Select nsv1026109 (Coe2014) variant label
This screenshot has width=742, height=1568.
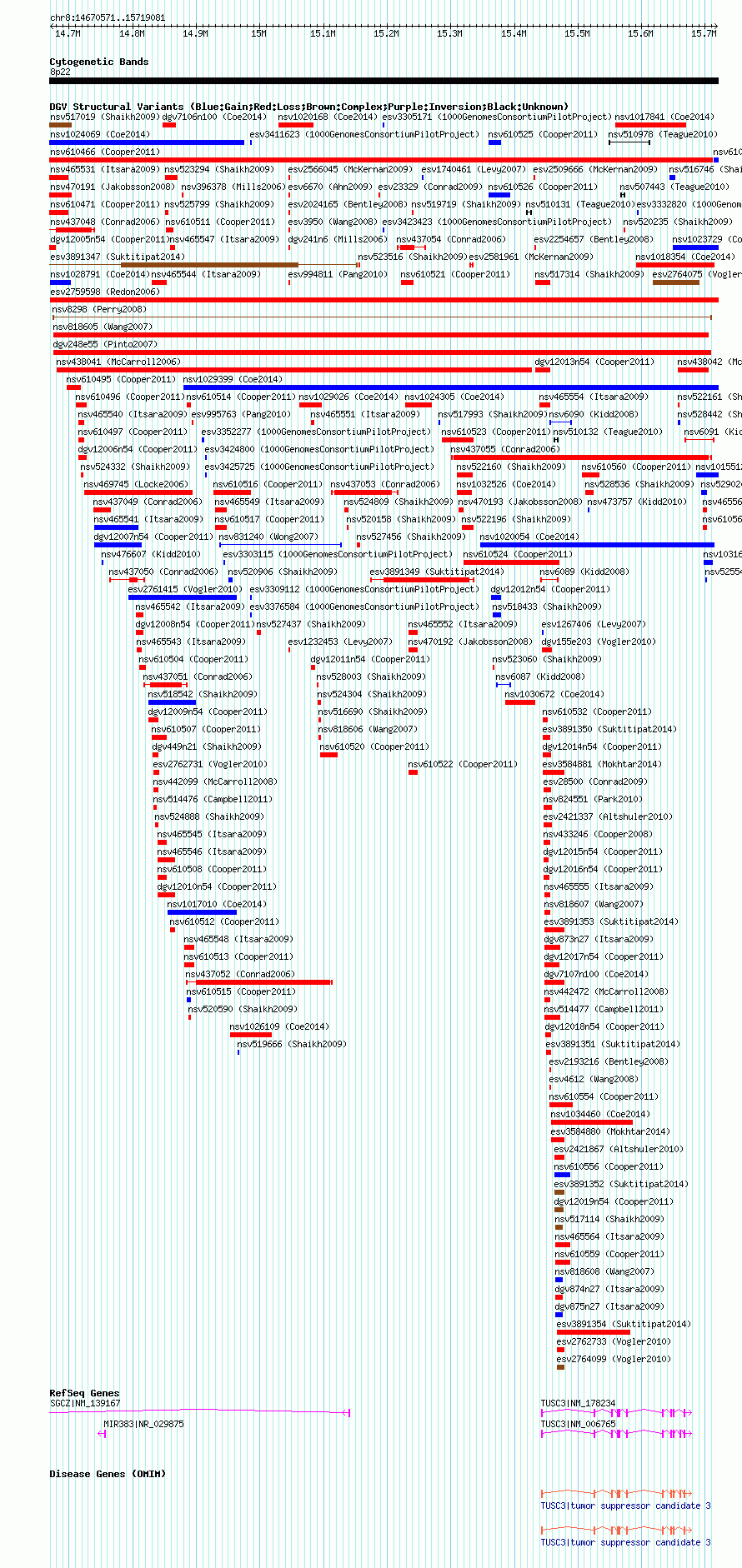279,1026
